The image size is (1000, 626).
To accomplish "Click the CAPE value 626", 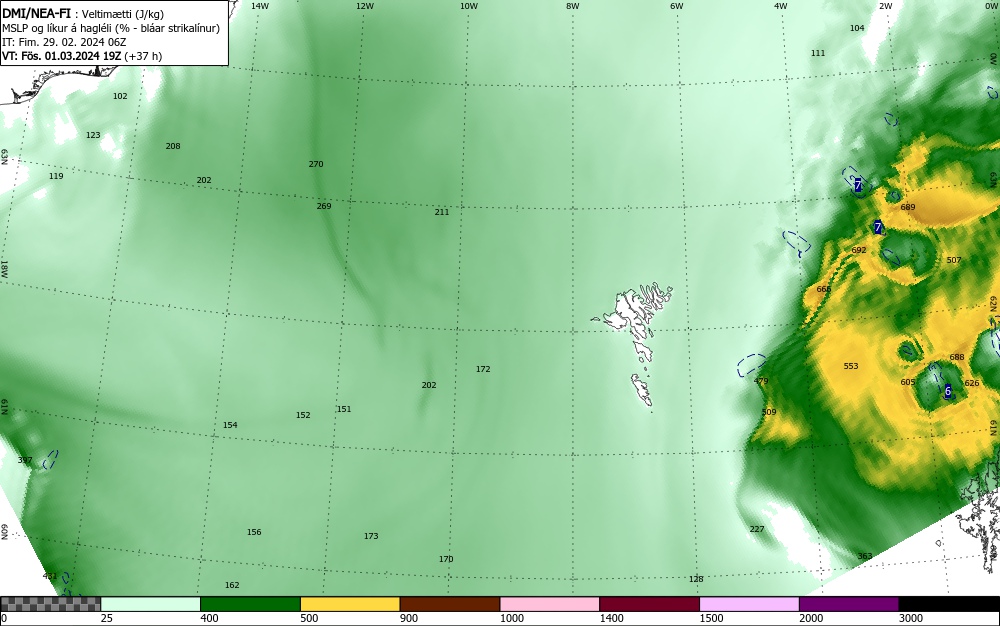I will click(971, 383).
